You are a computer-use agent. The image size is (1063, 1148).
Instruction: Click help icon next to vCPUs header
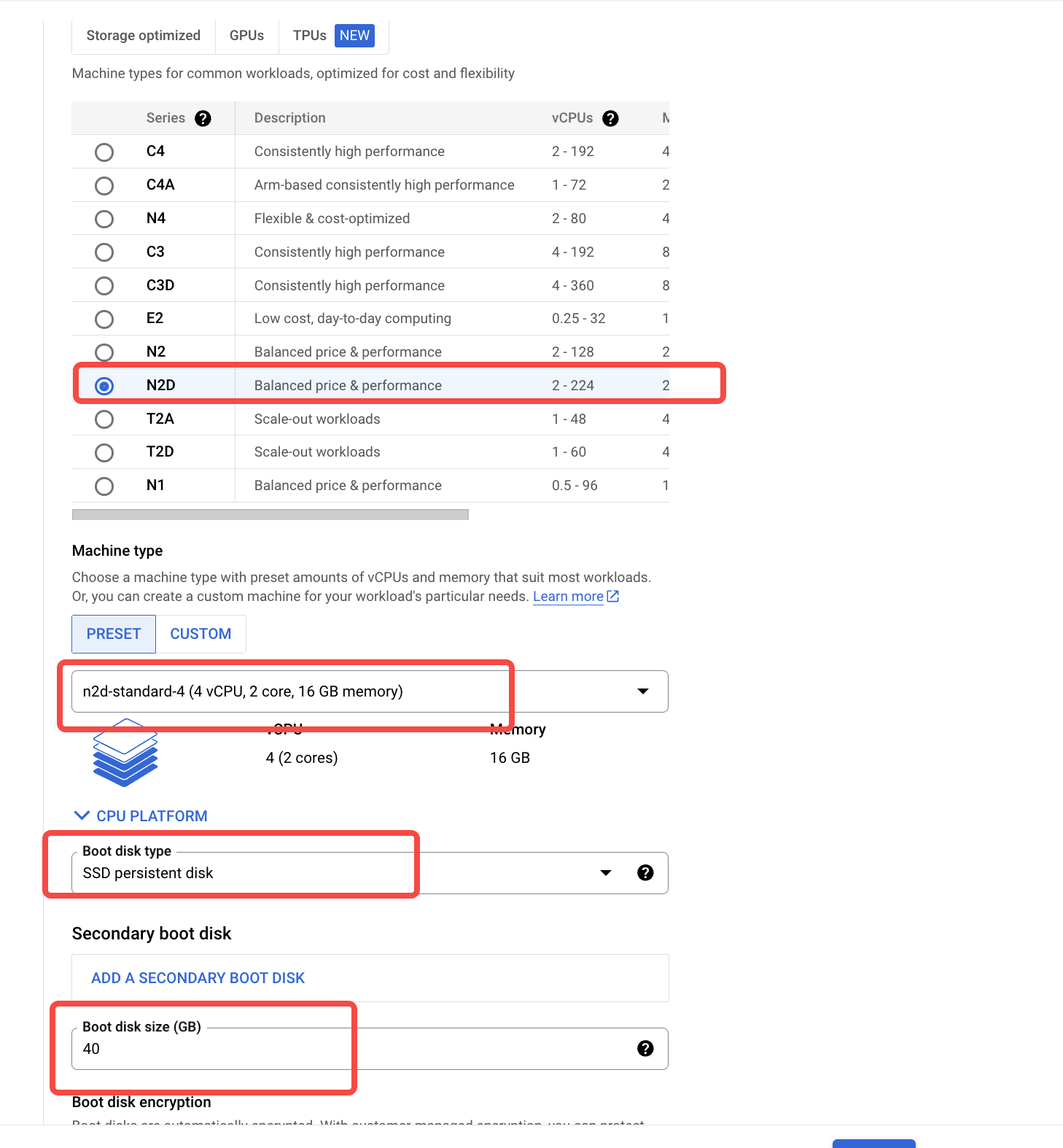point(610,118)
